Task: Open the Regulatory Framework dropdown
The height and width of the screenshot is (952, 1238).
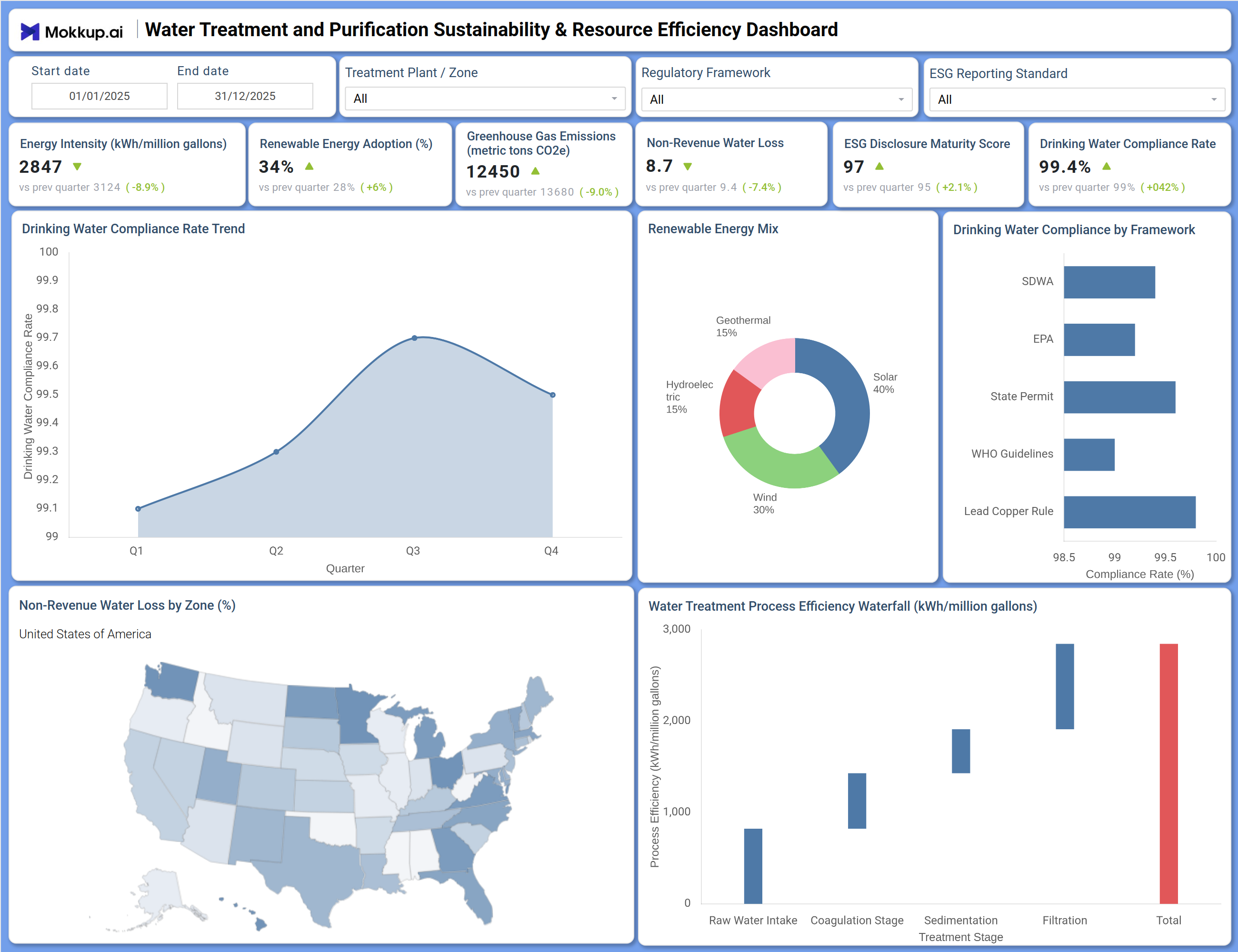Action: point(777,99)
